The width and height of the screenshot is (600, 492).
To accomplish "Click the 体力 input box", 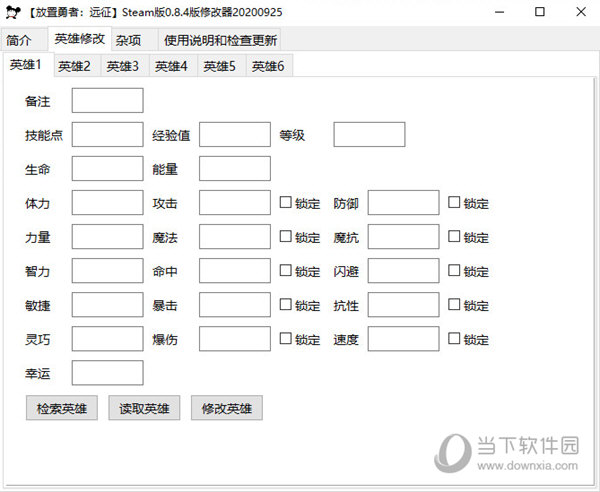I will point(108,203).
